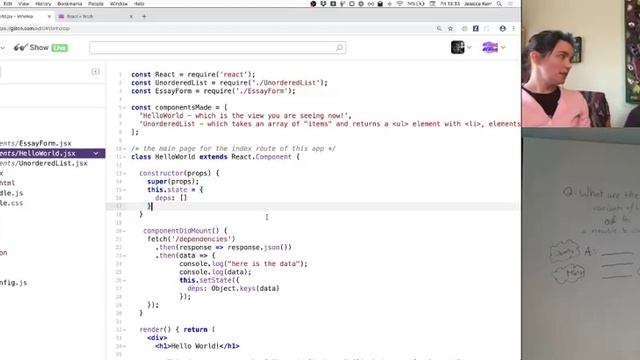This screenshot has height=360, width=640.
Task: Click the Wi-Fi icon in menu bar
Action: tap(400, 4)
